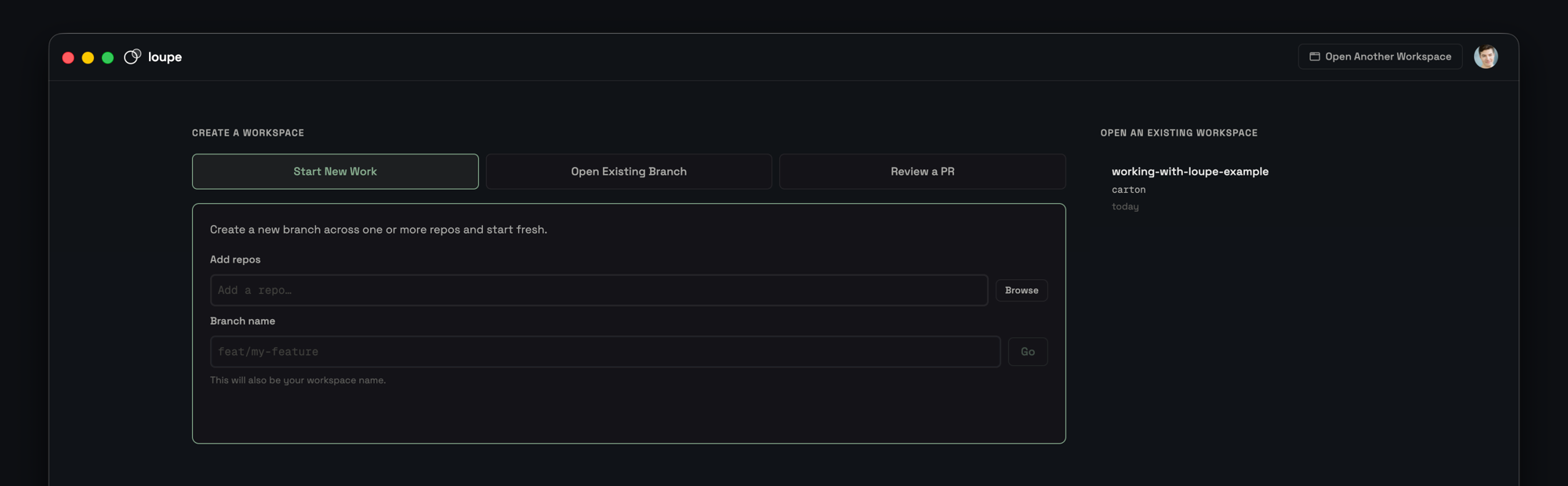The image size is (1568, 486).
Task: Click the Browse button
Action: 1022,290
